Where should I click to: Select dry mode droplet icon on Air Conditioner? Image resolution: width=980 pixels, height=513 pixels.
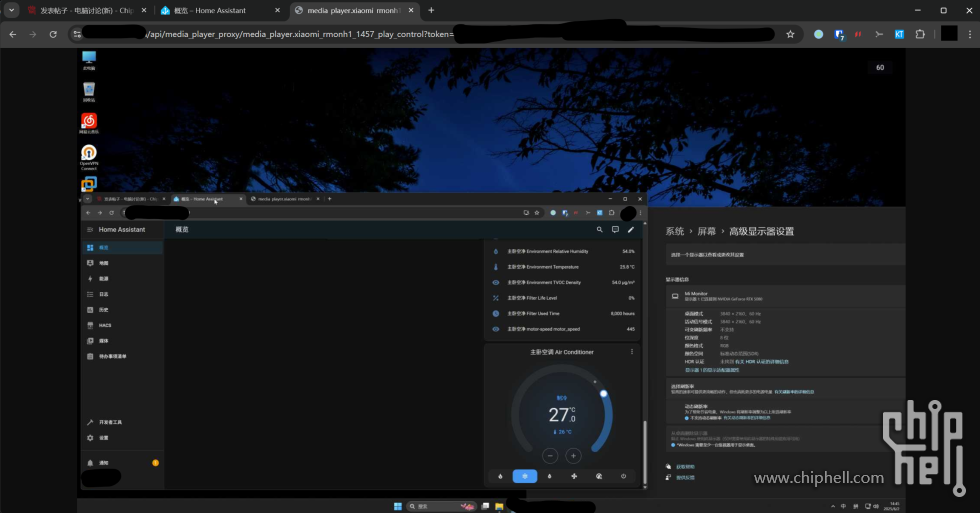pos(549,476)
